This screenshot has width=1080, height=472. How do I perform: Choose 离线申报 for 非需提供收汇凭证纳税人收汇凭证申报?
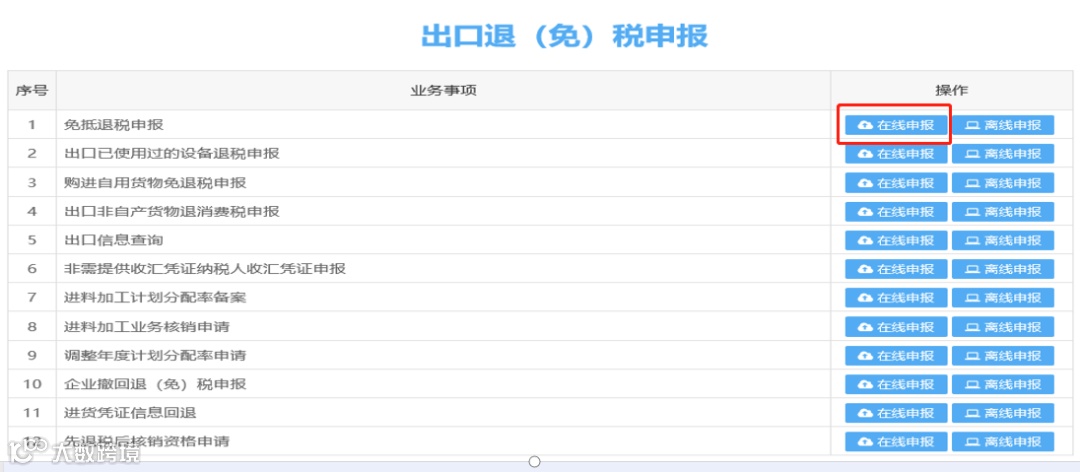tap(1003, 269)
